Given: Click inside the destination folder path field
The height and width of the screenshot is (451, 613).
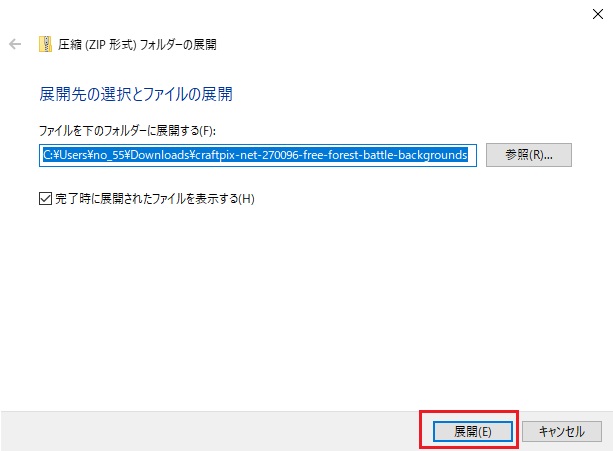Looking at the screenshot, I should [258, 155].
